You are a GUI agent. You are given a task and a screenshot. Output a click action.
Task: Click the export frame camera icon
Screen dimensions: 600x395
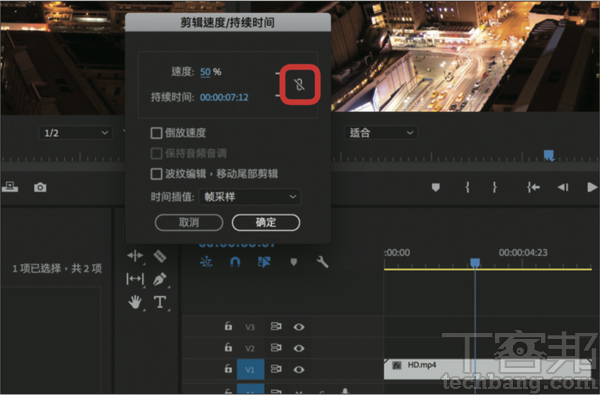[x=40, y=187]
